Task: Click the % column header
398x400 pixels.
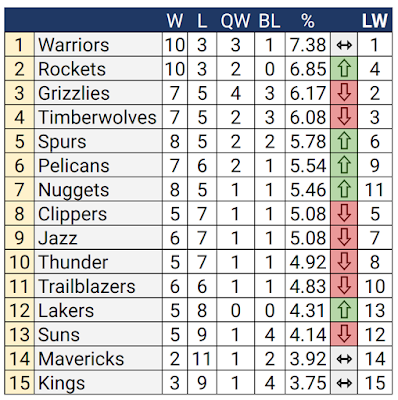Action: (308, 21)
